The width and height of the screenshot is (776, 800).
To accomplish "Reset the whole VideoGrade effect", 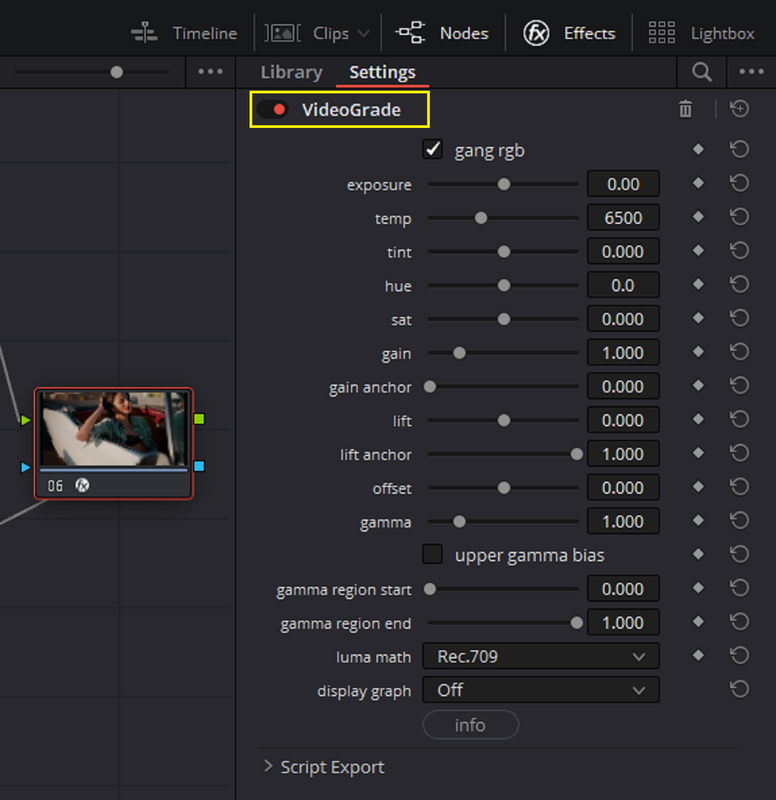I will [739, 109].
